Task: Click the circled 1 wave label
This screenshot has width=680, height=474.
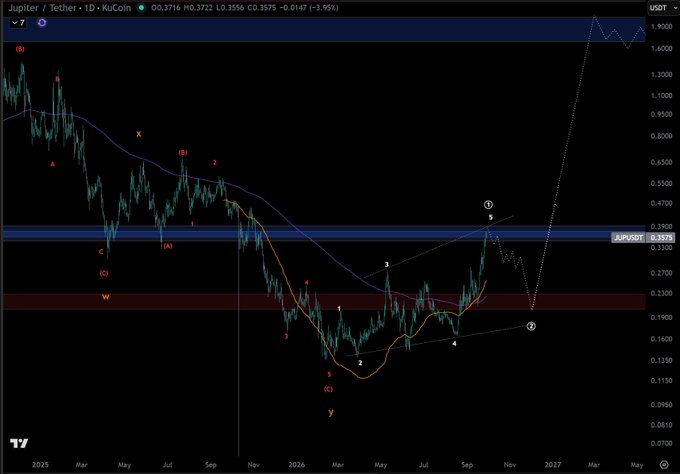Action: coord(488,204)
